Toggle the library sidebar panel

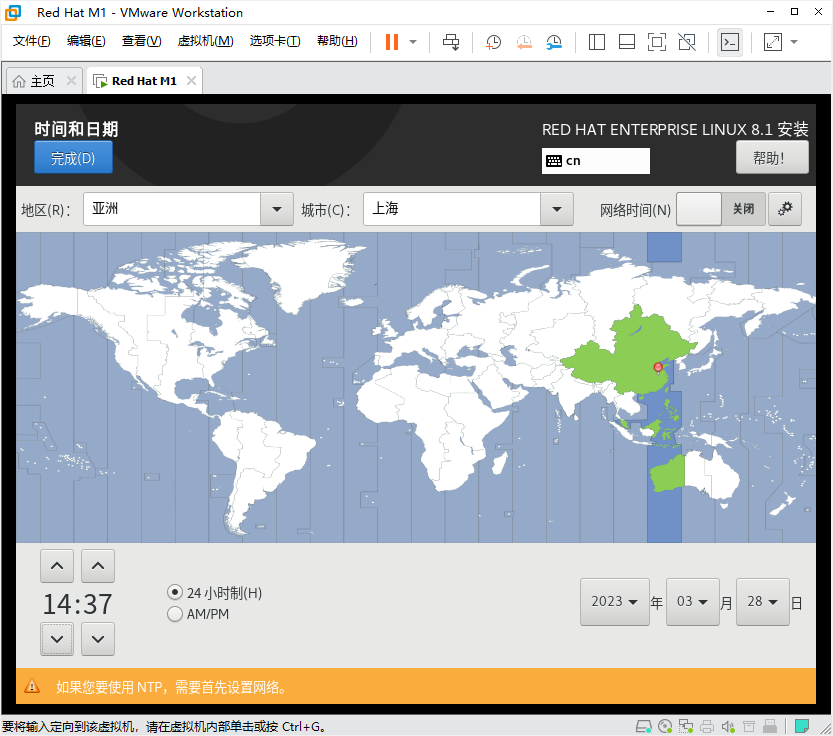point(597,42)
